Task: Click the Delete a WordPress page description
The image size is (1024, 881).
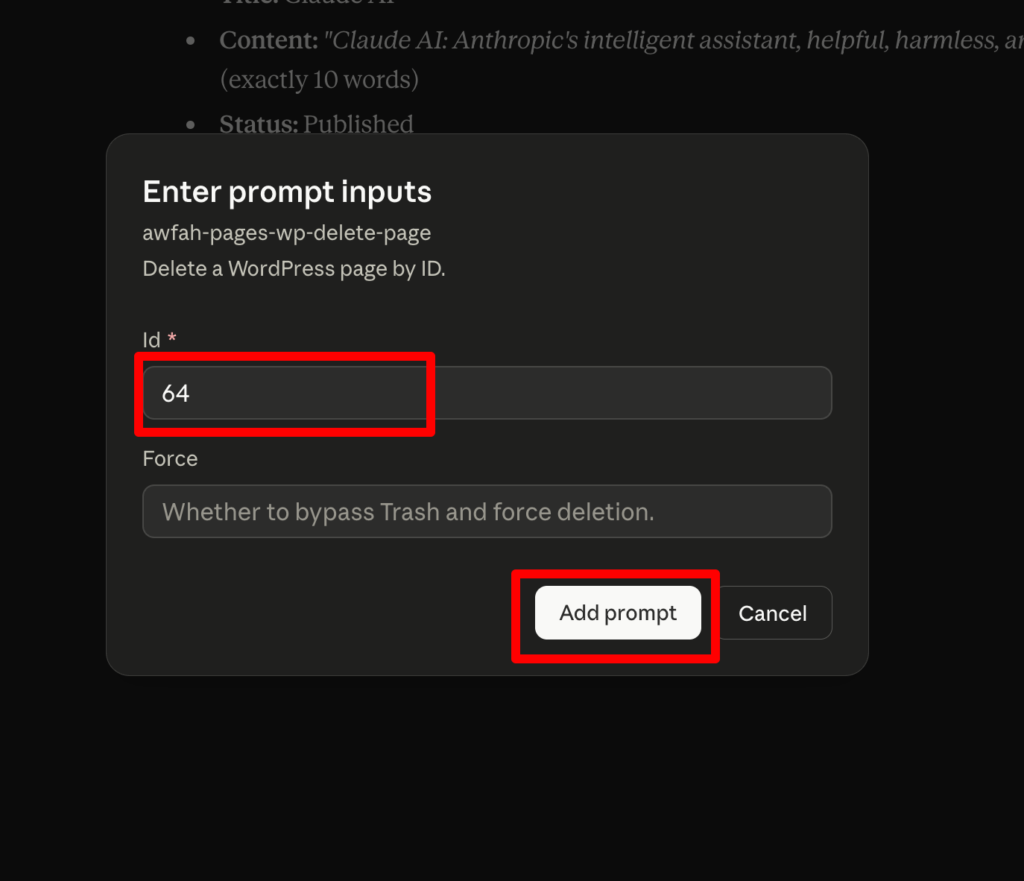Action: pyautogui.click(x=294, y=268)
